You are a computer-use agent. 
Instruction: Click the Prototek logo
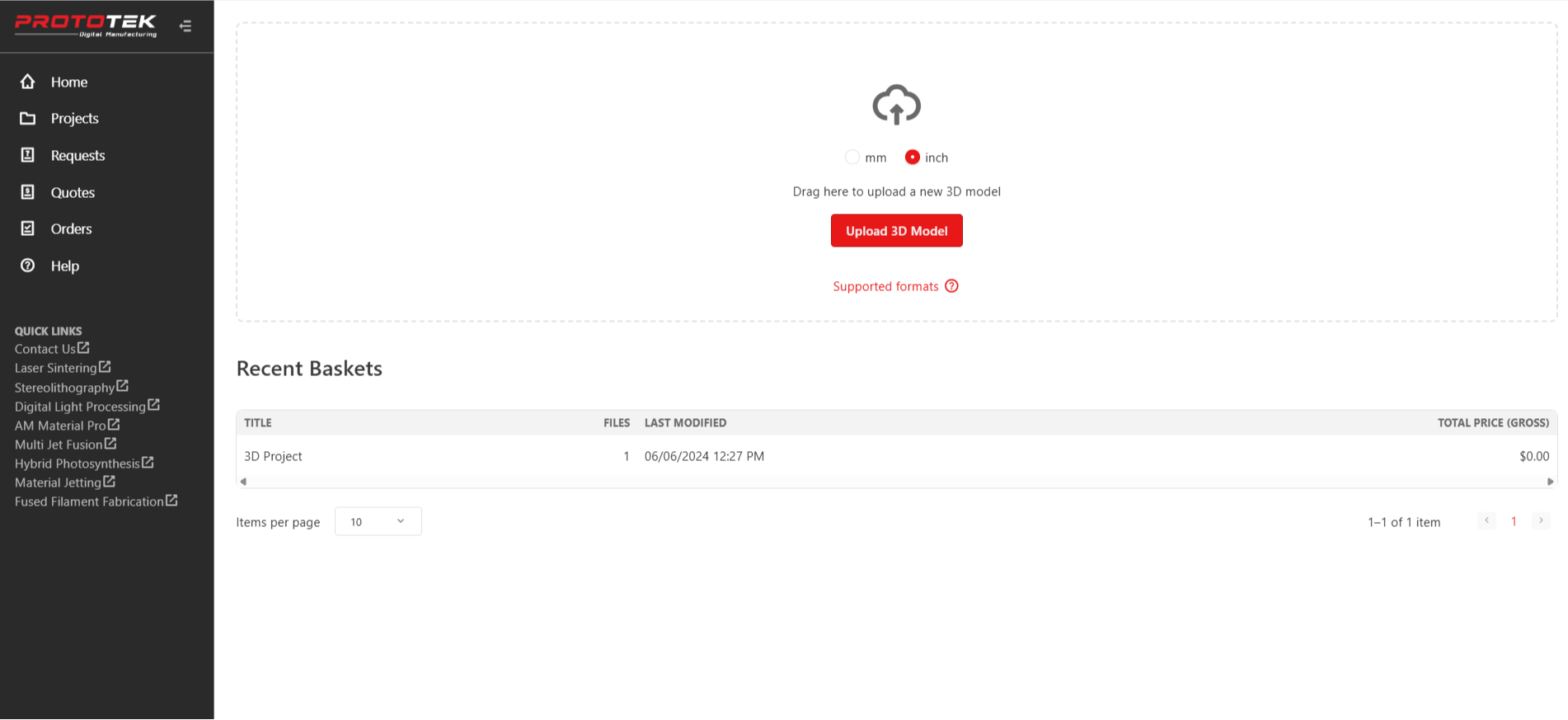(86, 26)
